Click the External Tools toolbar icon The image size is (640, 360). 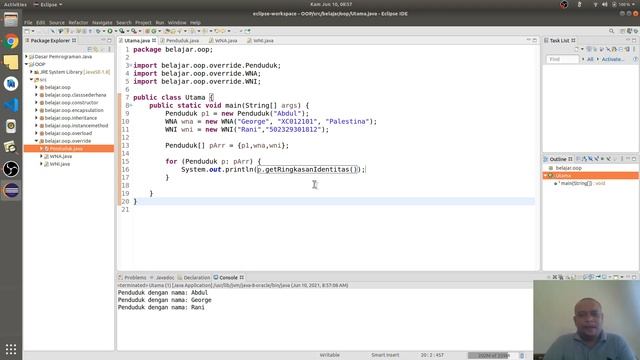tap(134, 31)
